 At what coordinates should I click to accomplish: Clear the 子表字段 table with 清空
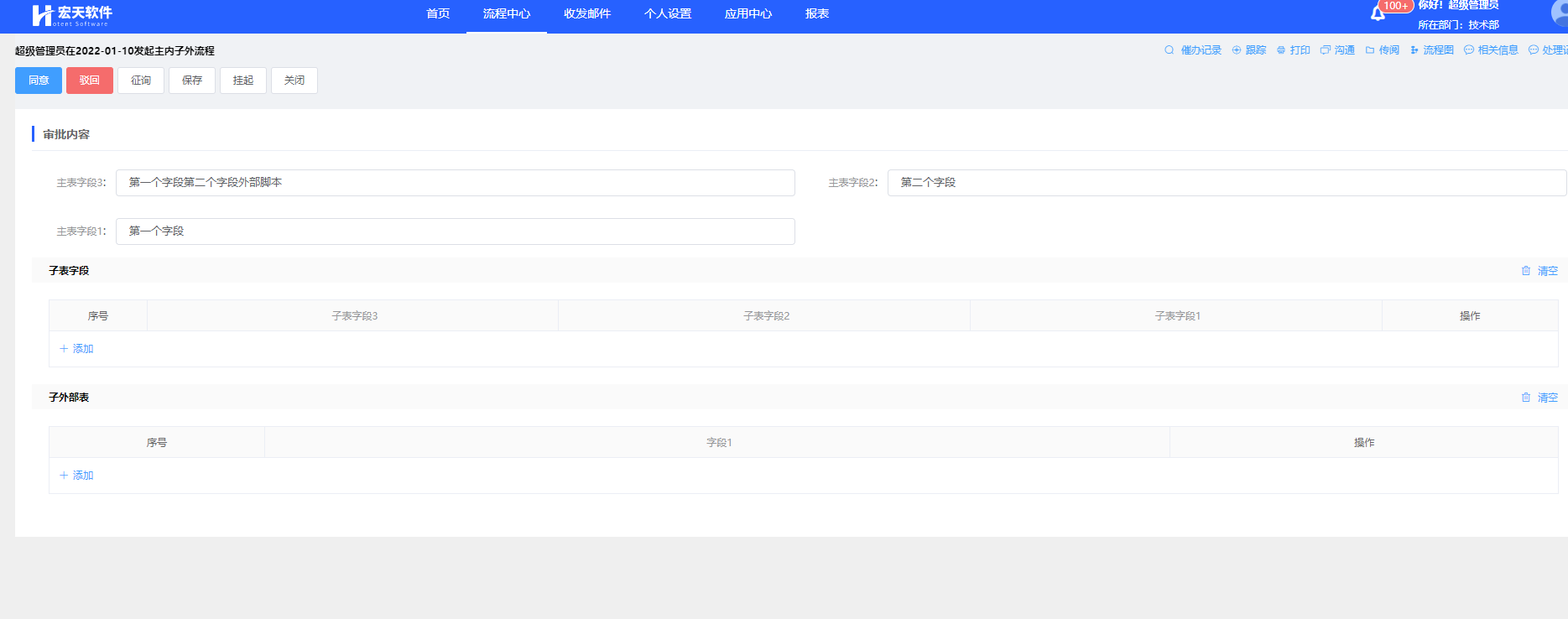click(x=1539, y=271)
